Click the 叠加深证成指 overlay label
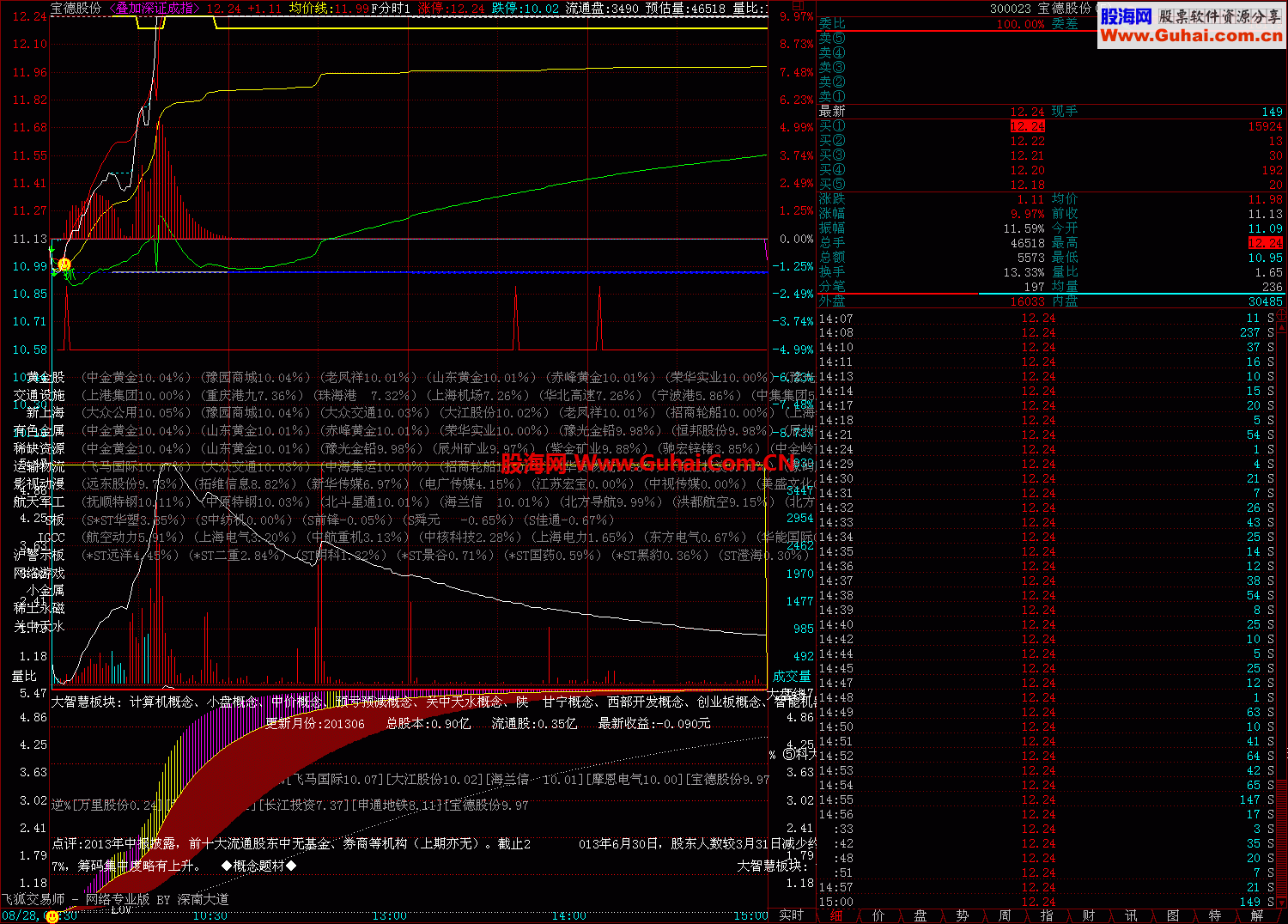Screen dimensions: 1288x924 155,9
